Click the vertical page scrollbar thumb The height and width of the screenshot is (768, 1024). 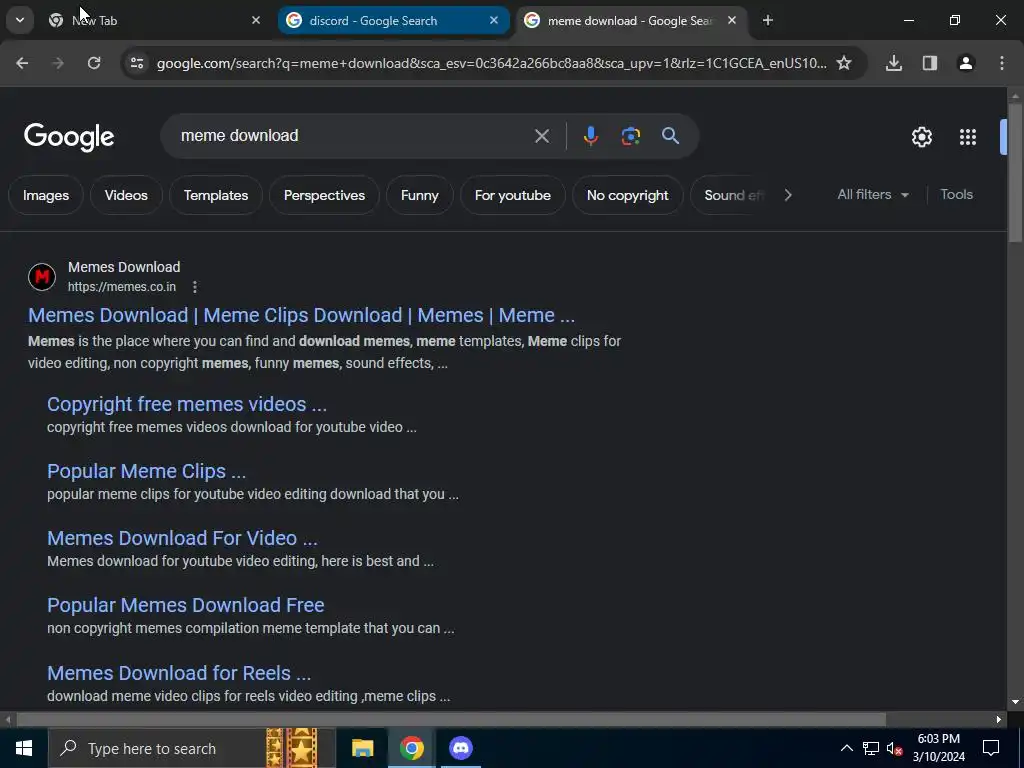[x=1016, y=173]
